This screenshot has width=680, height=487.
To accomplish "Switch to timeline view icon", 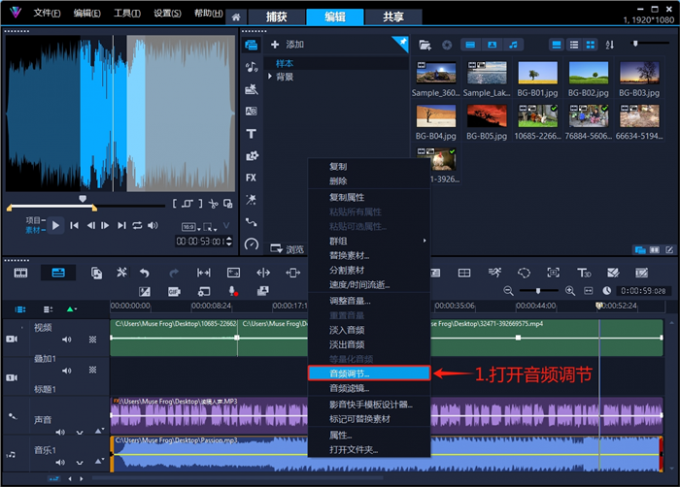I will coord(58,273).
